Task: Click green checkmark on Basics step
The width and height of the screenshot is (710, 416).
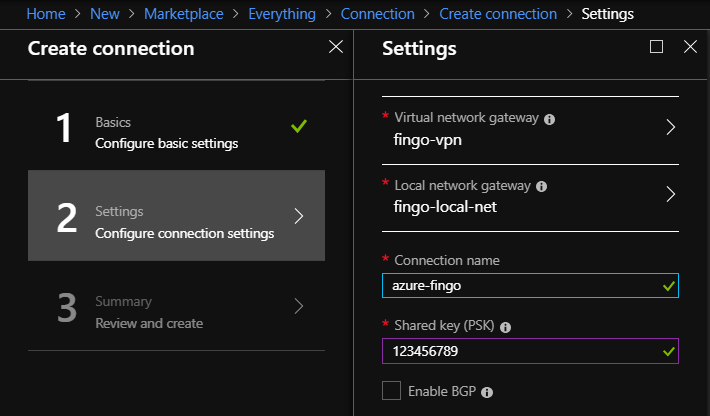Action: pos(299,126)
